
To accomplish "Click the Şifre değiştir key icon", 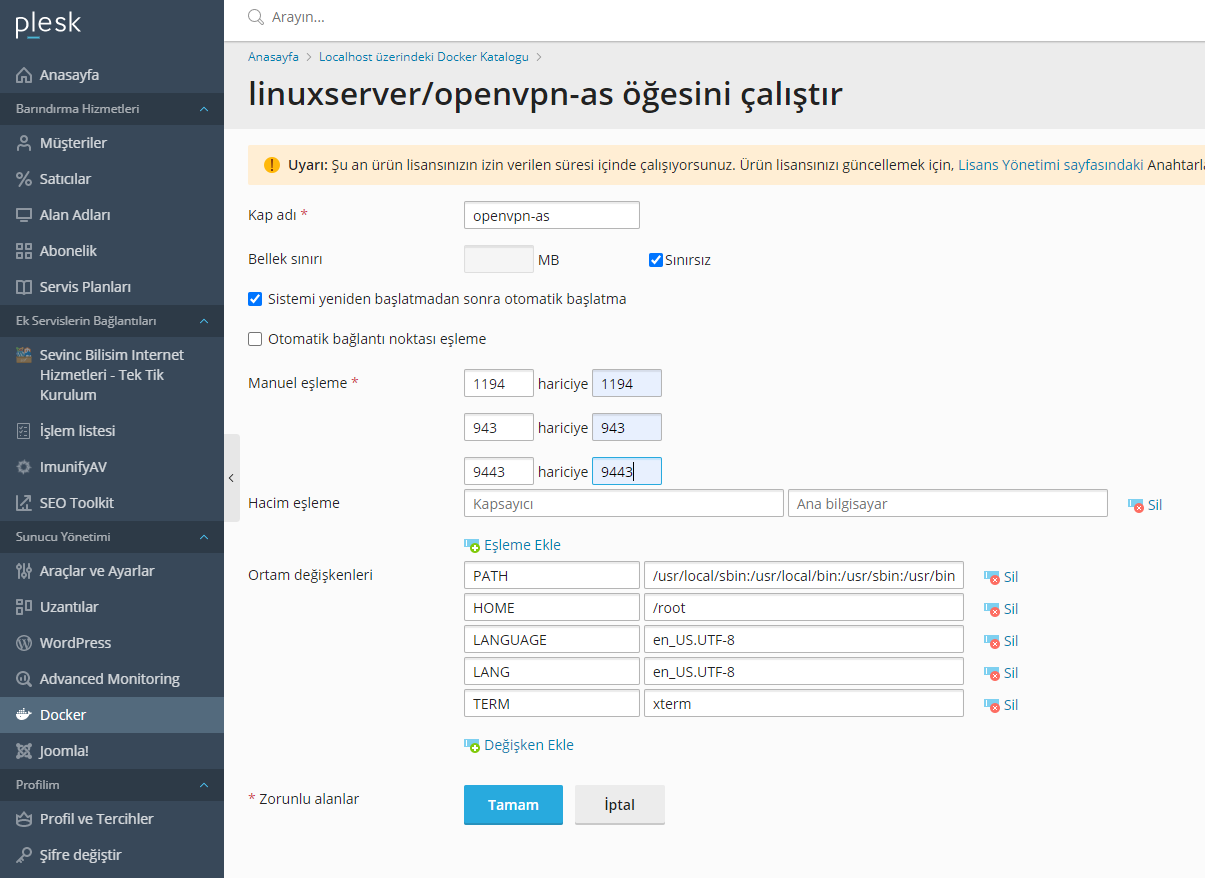I will pyautogui.click(x=24, y=855).
